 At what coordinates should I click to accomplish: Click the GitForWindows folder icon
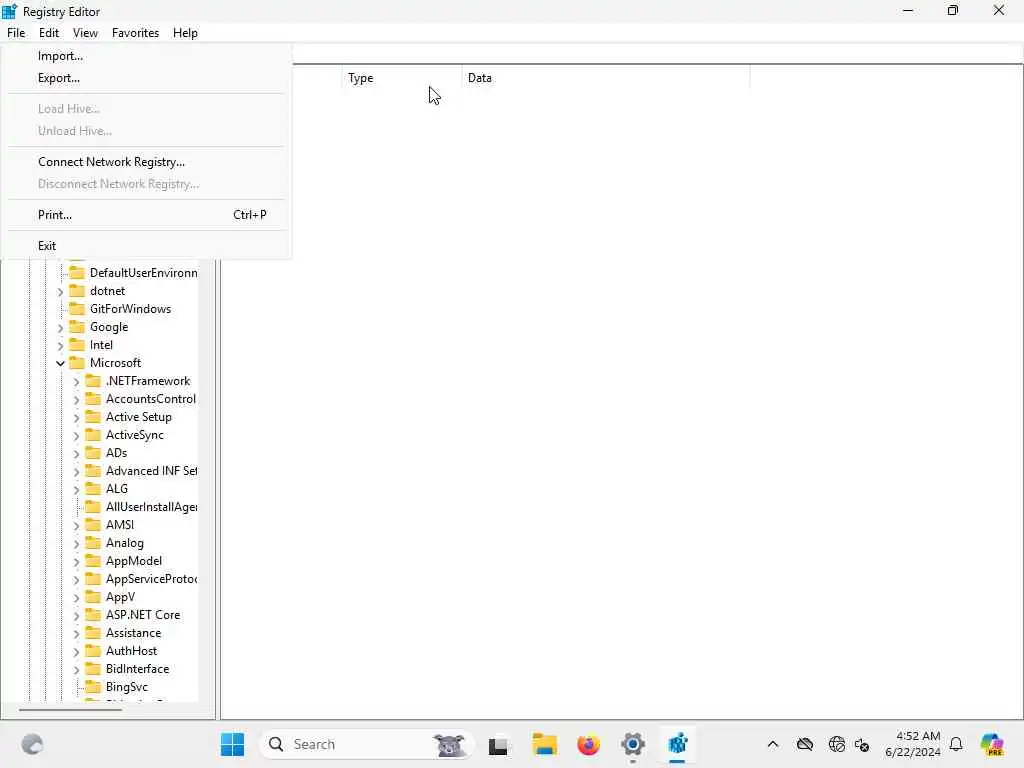[x=77, y=309]
